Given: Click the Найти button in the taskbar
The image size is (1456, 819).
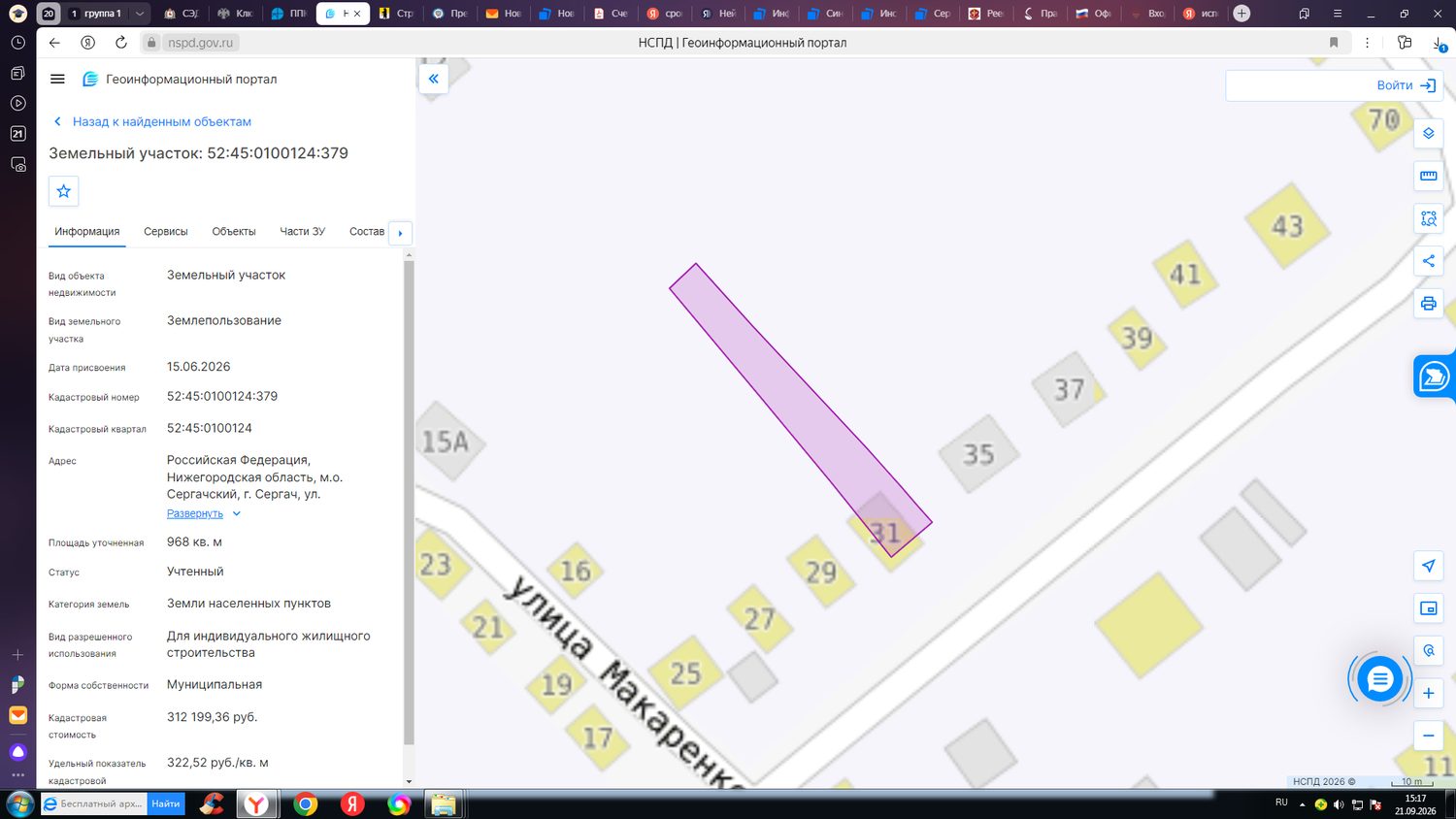Looking at the screenshot, I should click(166, 803).
